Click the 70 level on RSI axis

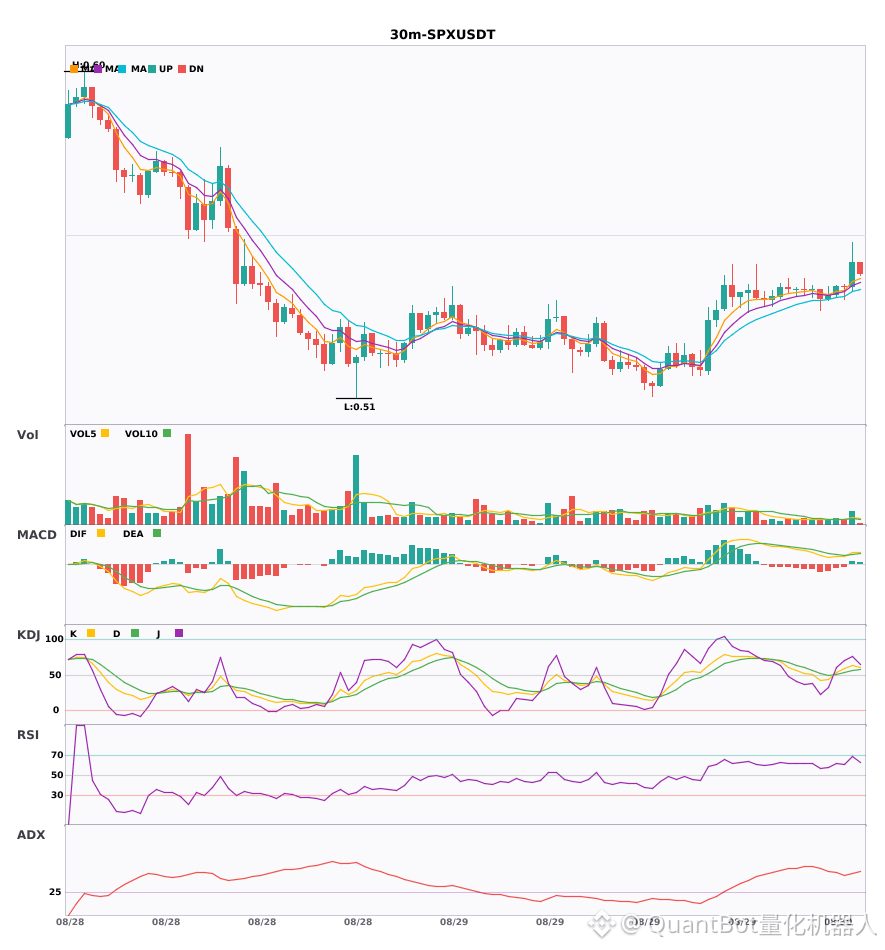[57, 755]
